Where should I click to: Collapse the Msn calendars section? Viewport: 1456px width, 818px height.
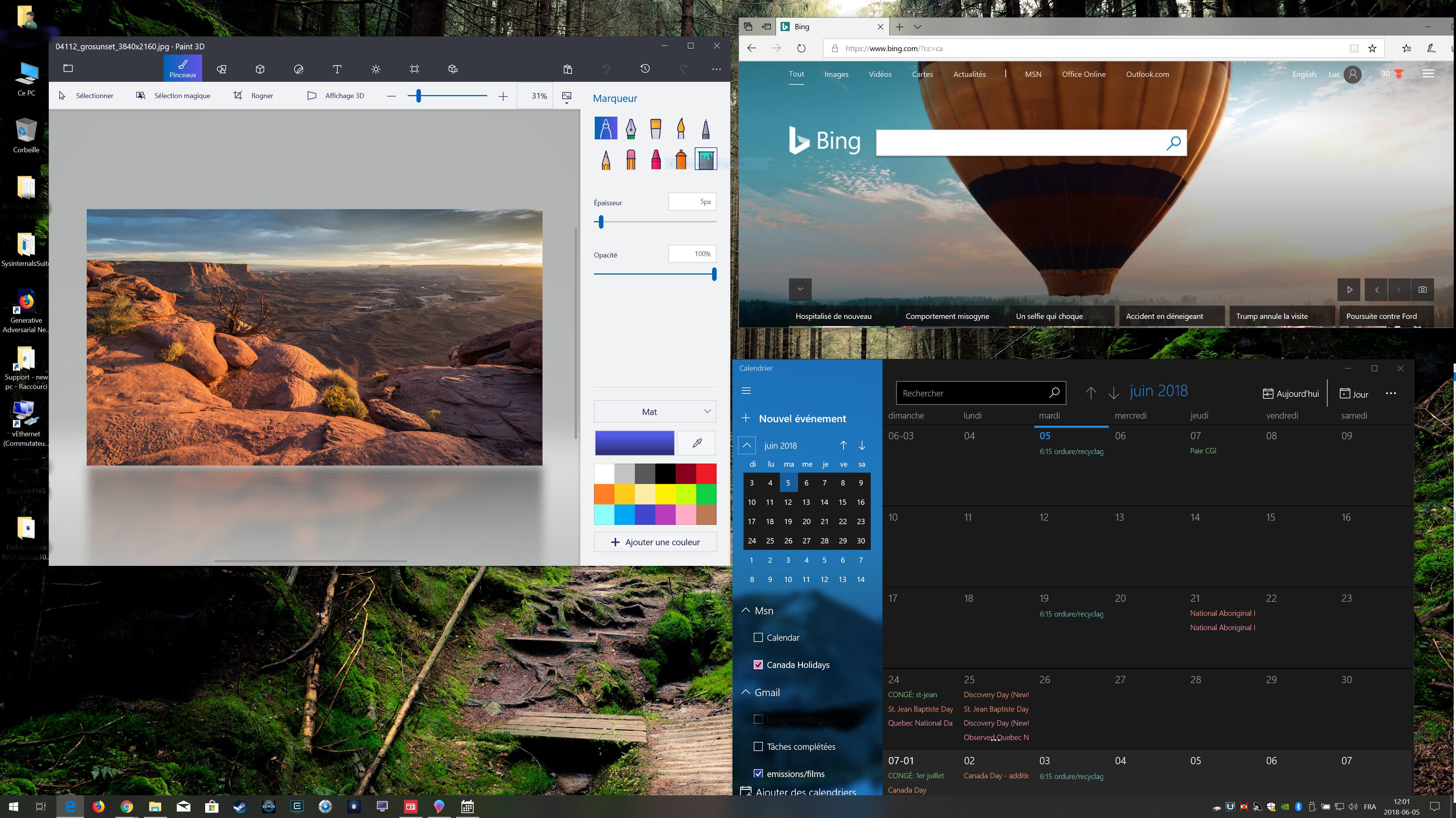[x=746, y=610]
